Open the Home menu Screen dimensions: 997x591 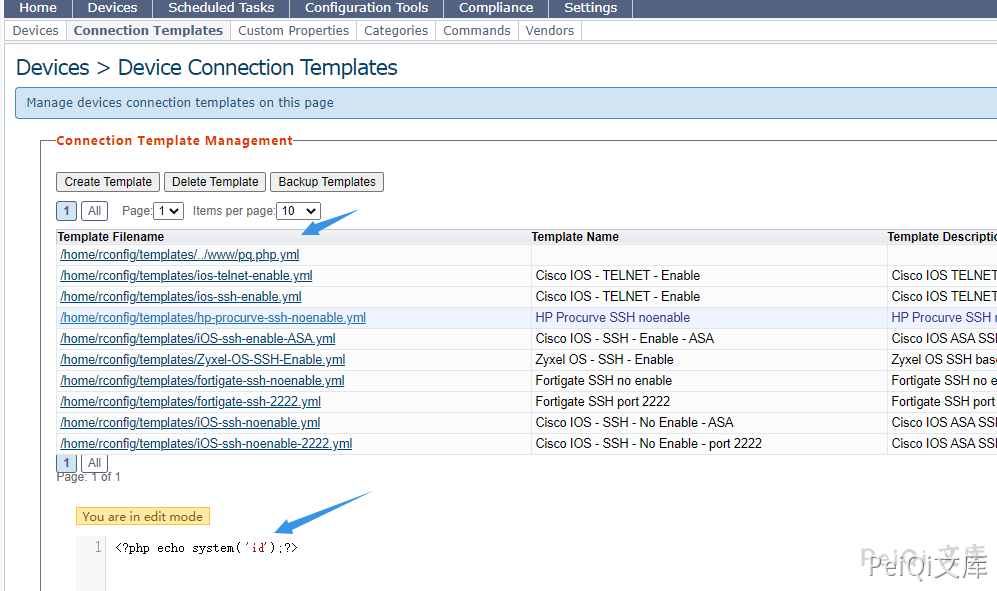tap(38, 8)
